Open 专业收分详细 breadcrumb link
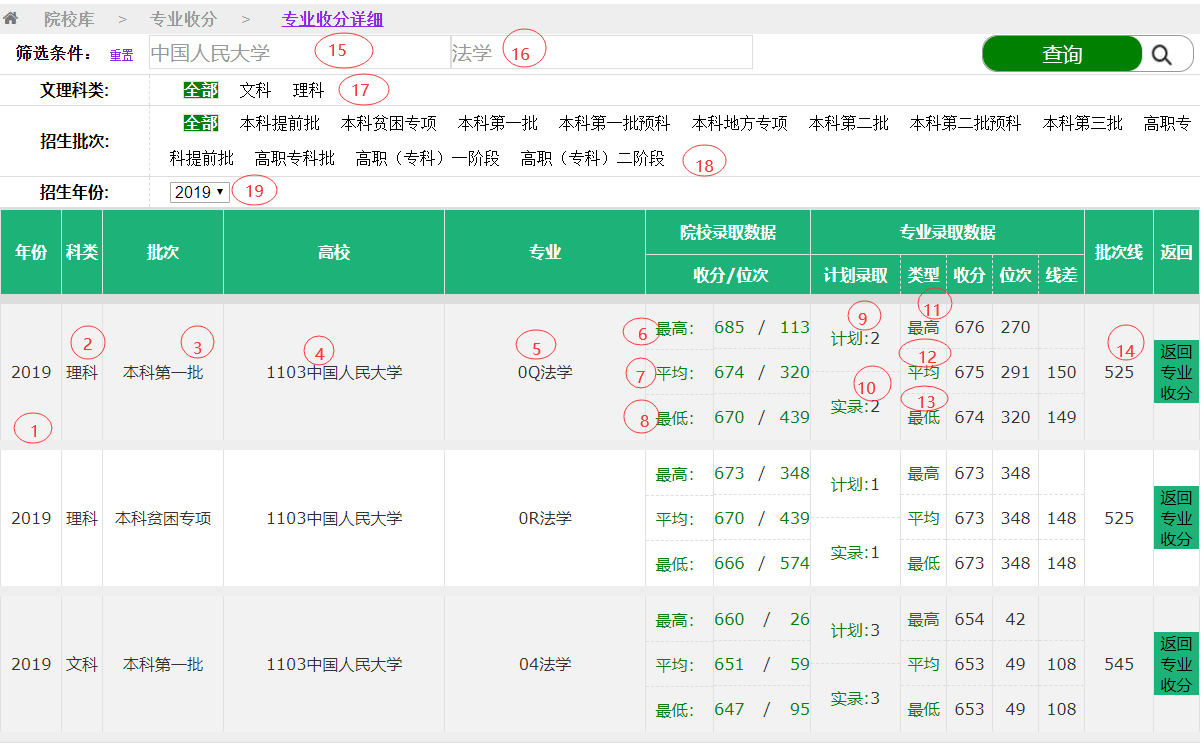Screen dimensions: 1201x744 click(x=332, y=19)
